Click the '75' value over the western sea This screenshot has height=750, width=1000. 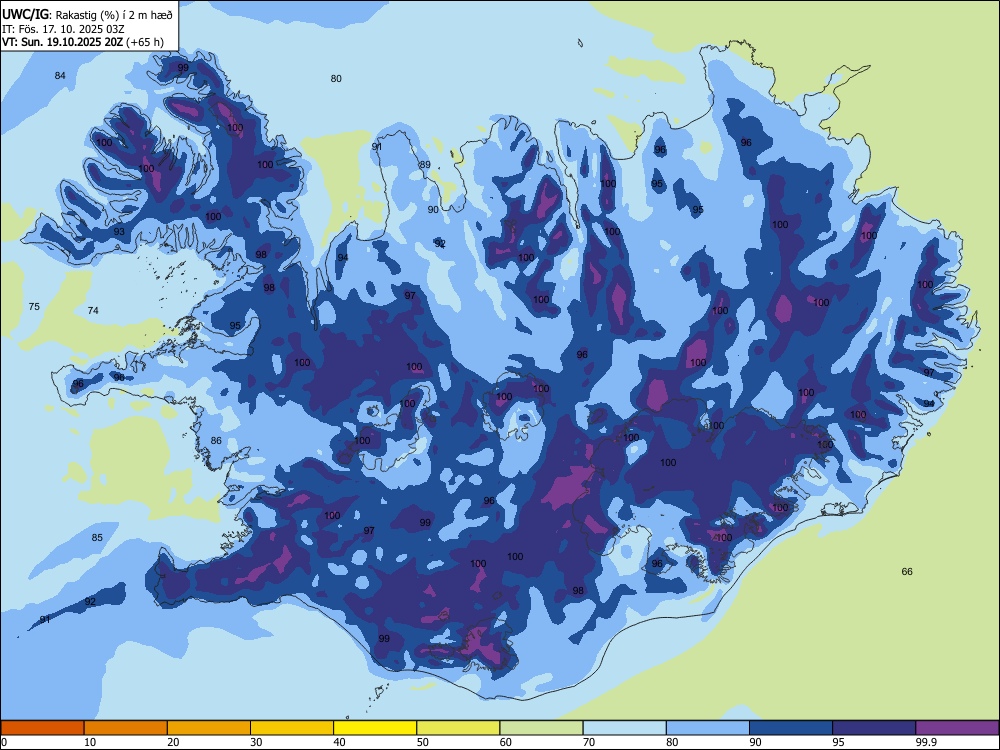tap(34, 306)
